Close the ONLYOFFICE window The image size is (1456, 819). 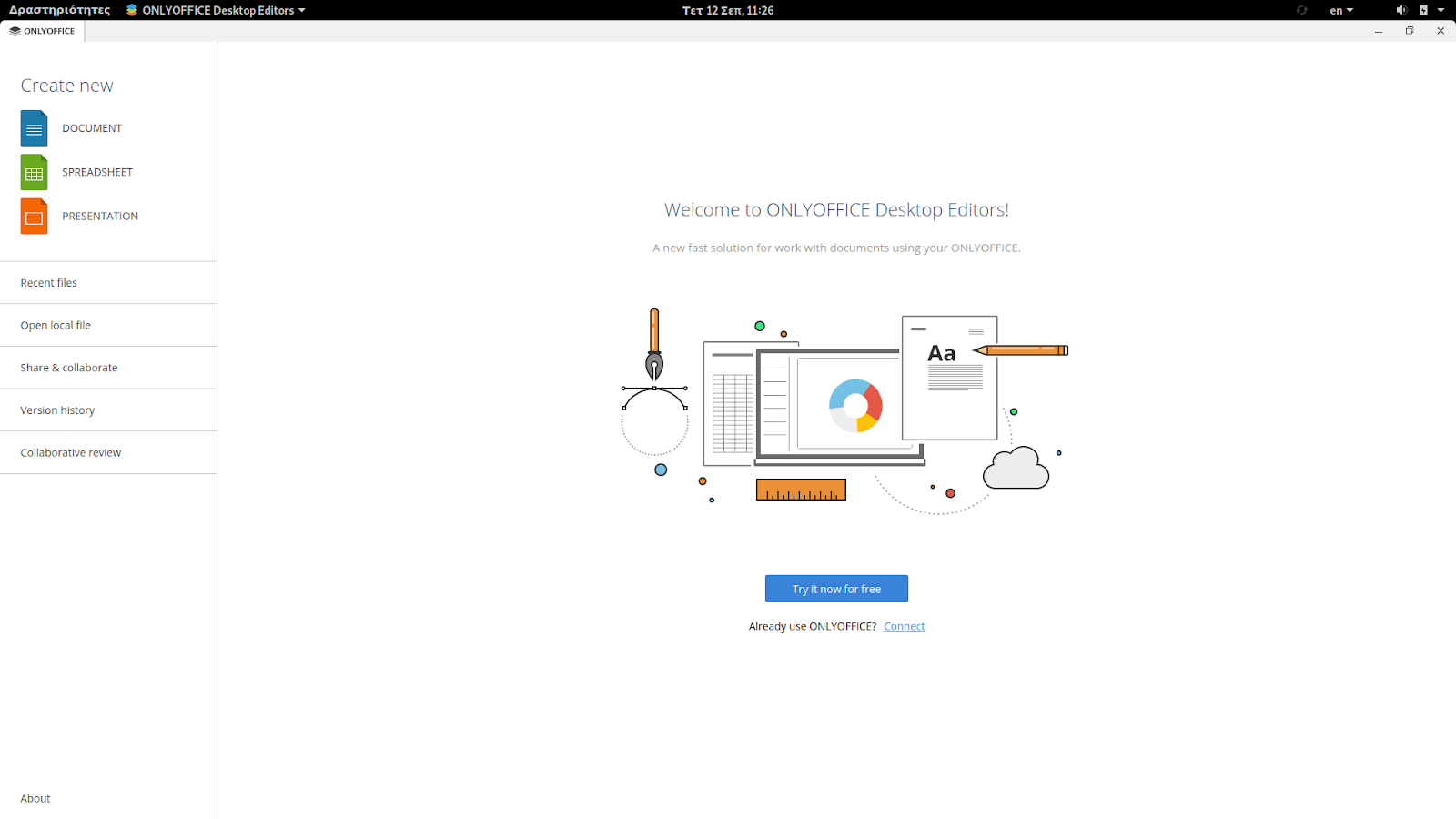1441,31
